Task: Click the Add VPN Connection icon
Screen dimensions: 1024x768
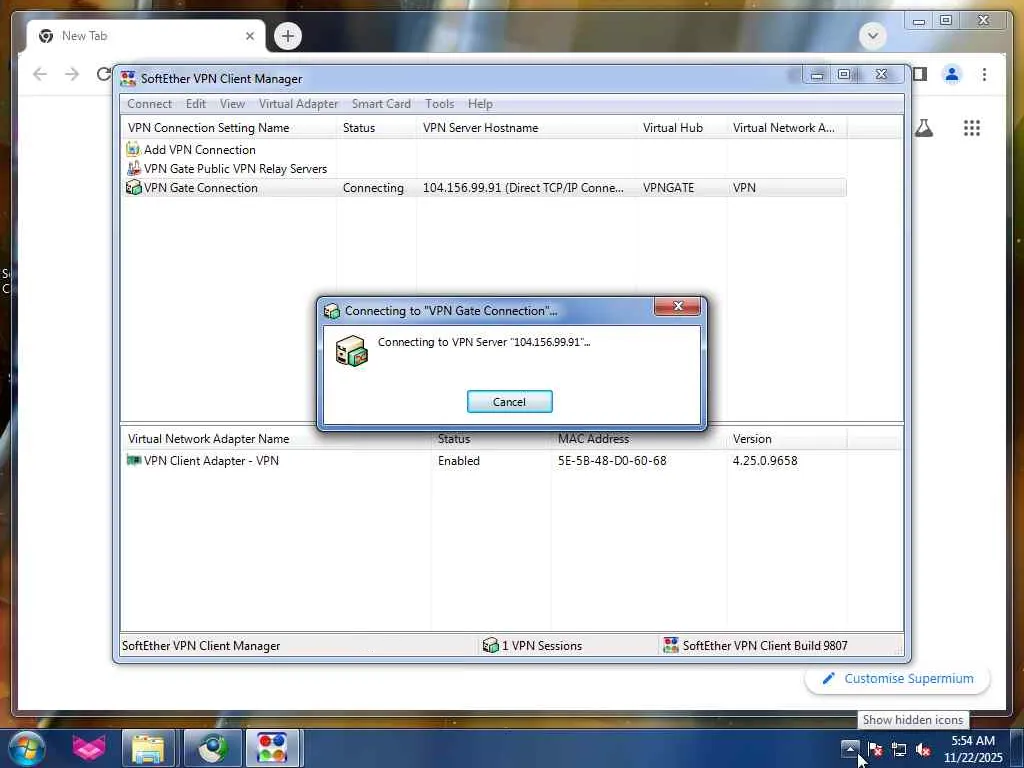Action: click(133, 150)
